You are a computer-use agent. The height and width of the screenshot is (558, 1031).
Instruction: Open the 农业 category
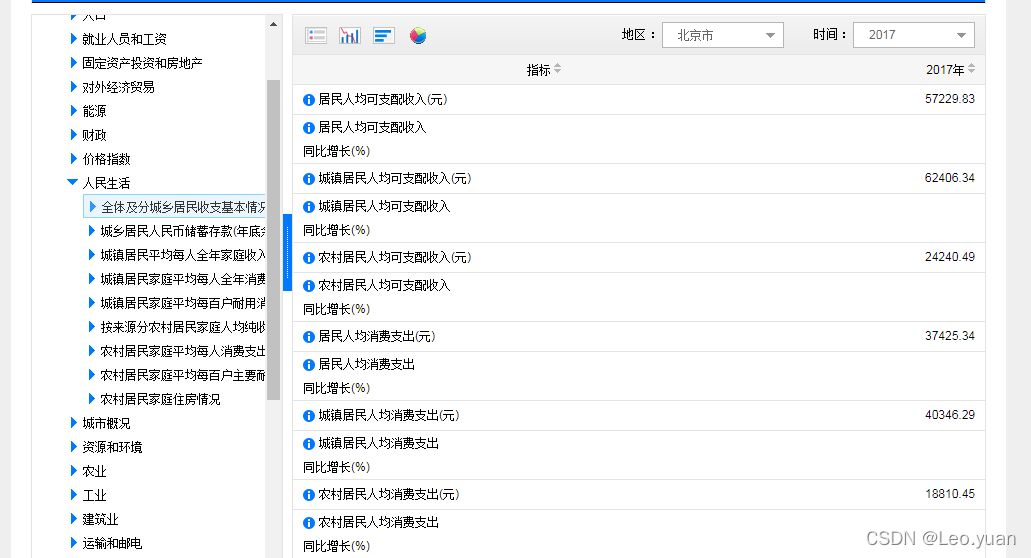[x=94, y=471]
